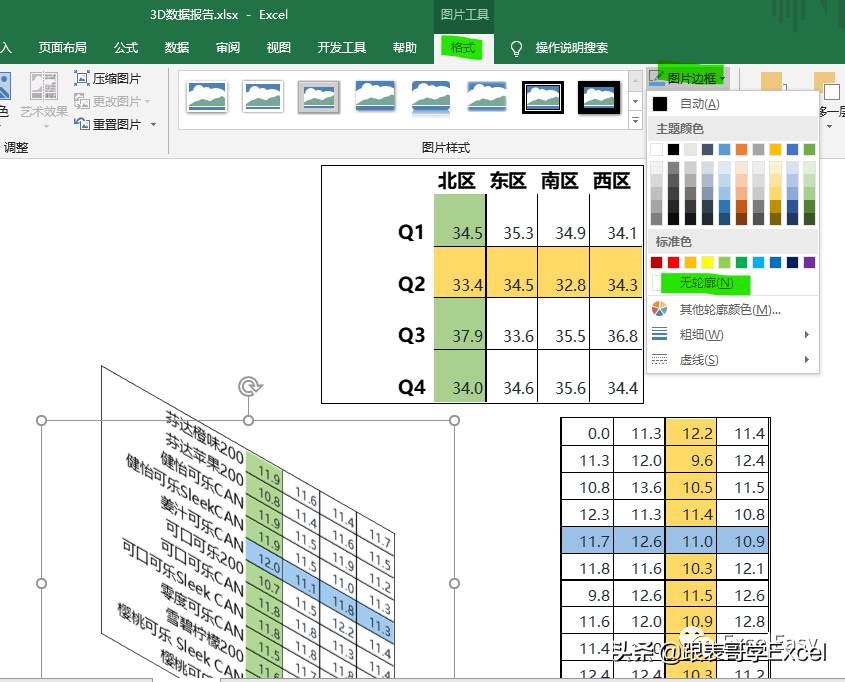Open the 虚线(S) dashes menu item
Screen dimensions: 845x682
coord(732,359)
